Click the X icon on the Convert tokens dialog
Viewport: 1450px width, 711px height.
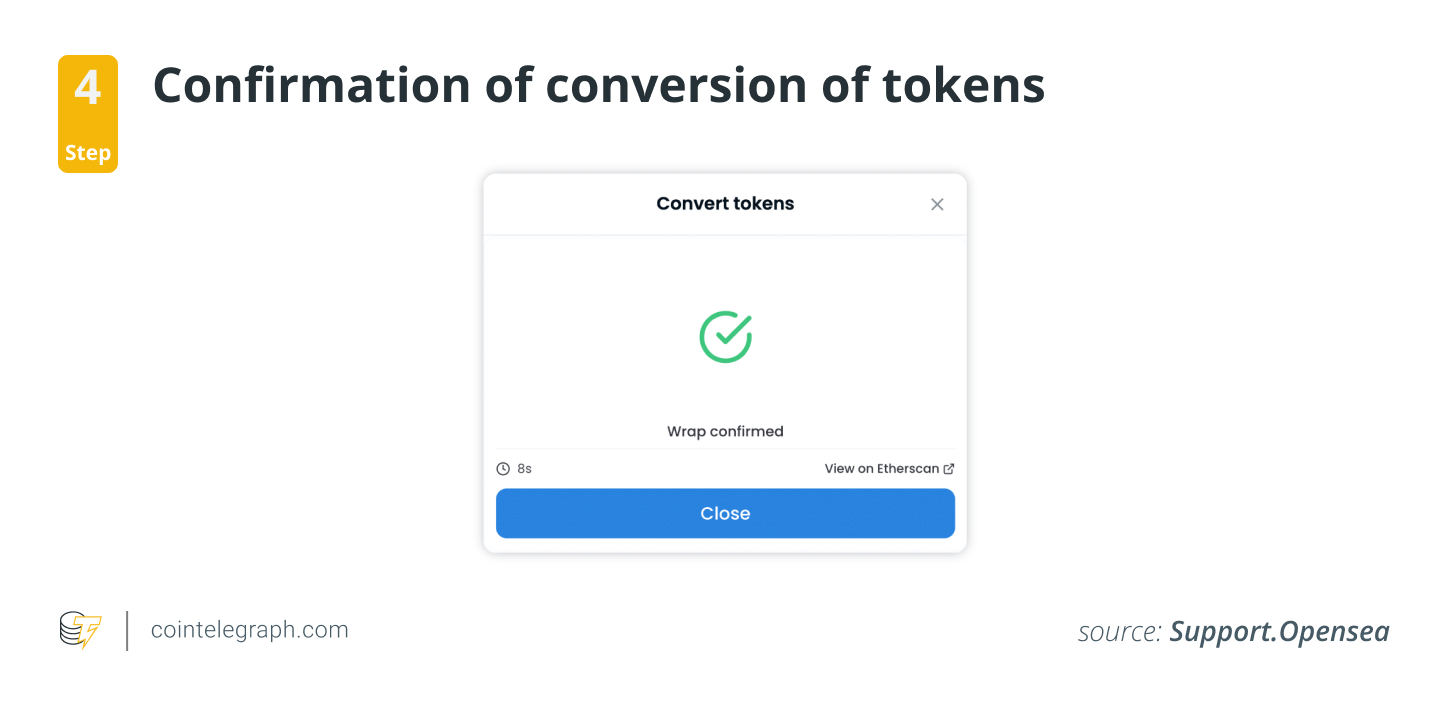click(937, 204)
